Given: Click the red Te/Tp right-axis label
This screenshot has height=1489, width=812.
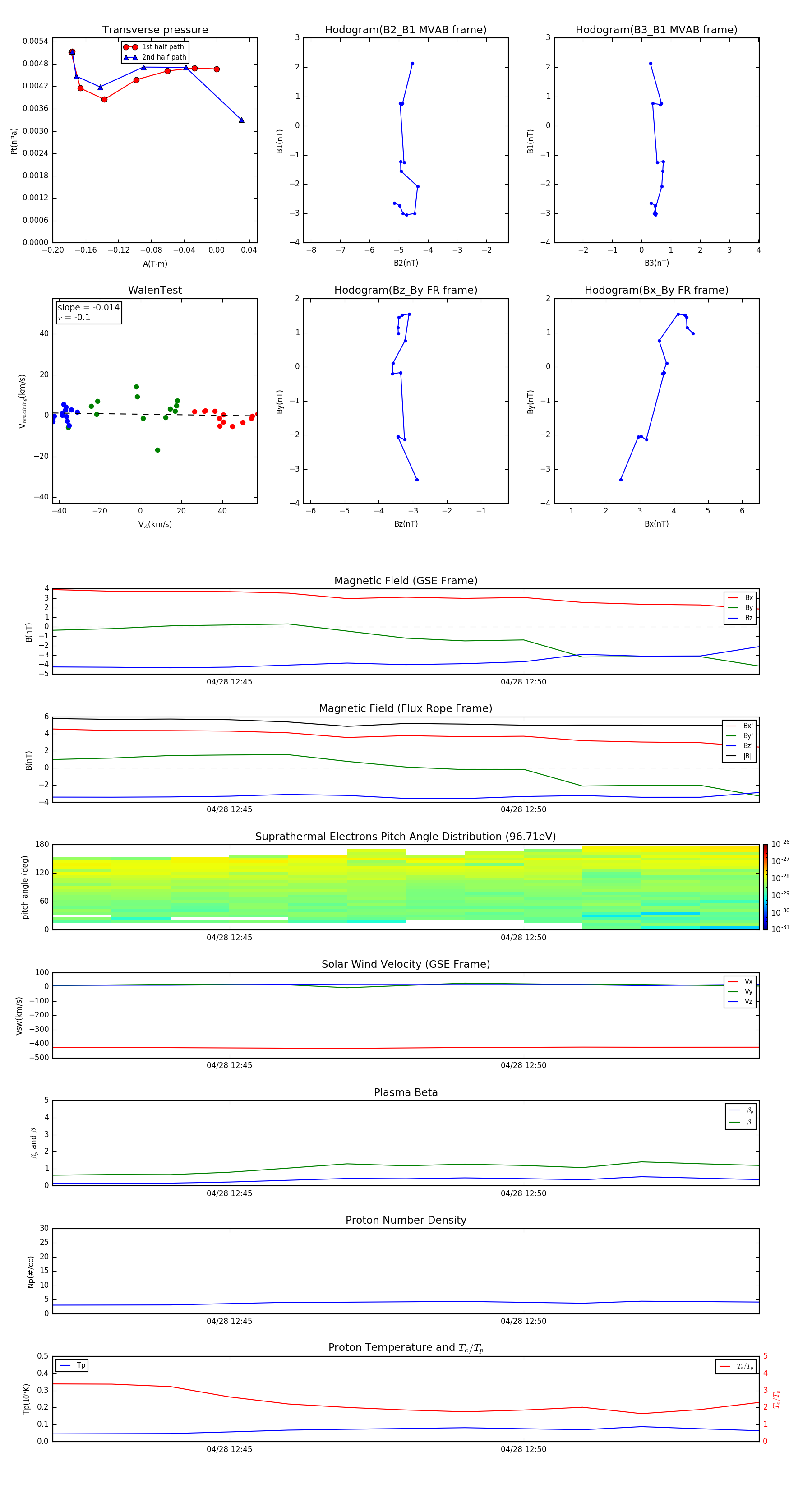Looking at the screenshot, I should pos(777,1399).
